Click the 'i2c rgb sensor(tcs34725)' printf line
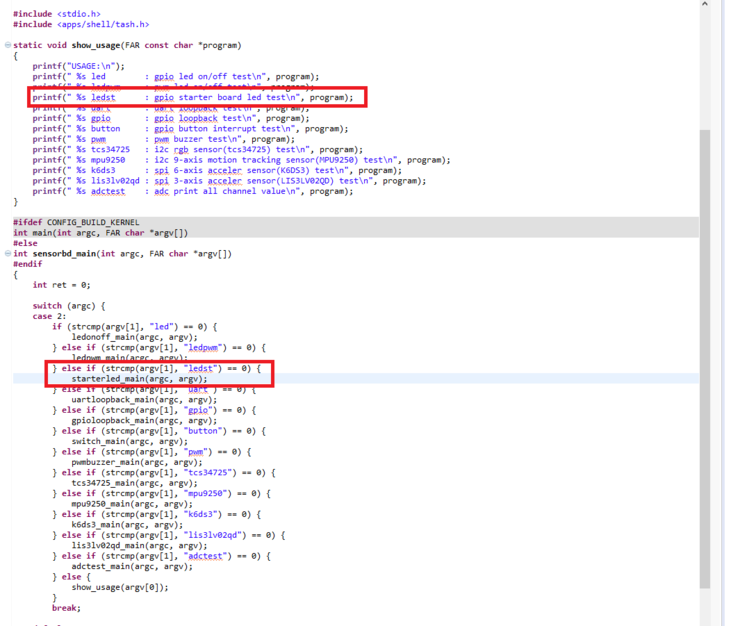The width and height of the screenshot is (740, 626). point(198,149)
